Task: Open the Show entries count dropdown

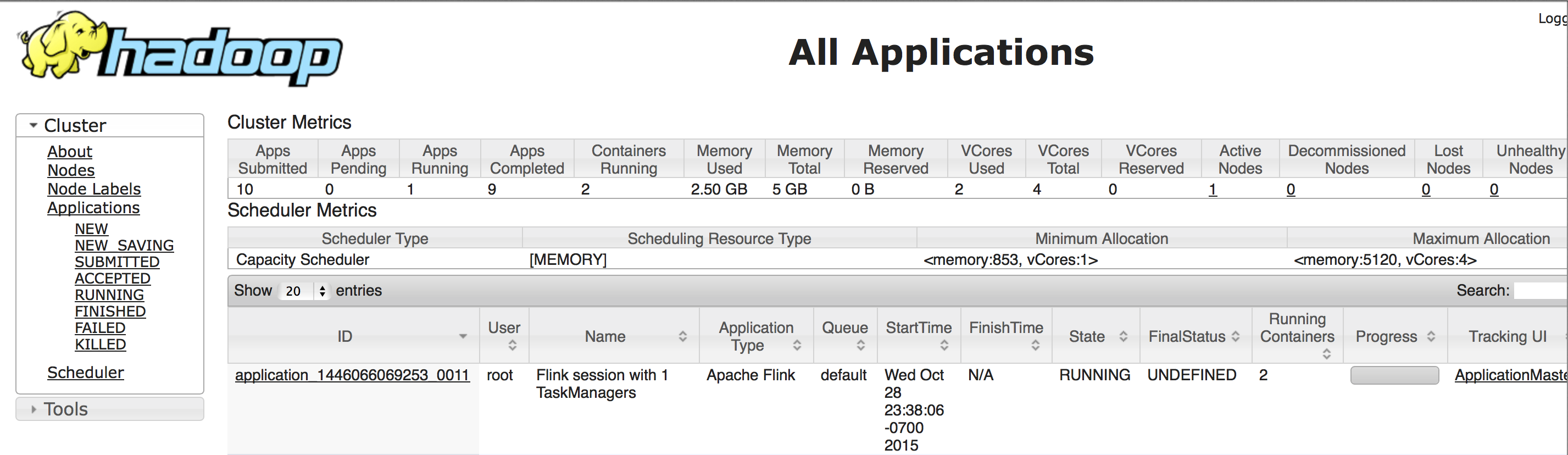Action: 303,291
